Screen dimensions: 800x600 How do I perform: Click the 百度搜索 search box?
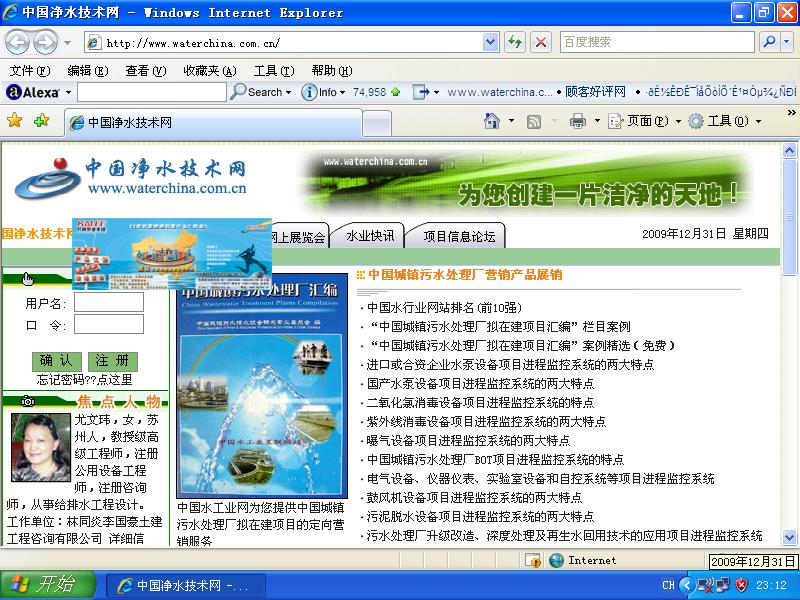click(657, 42)
